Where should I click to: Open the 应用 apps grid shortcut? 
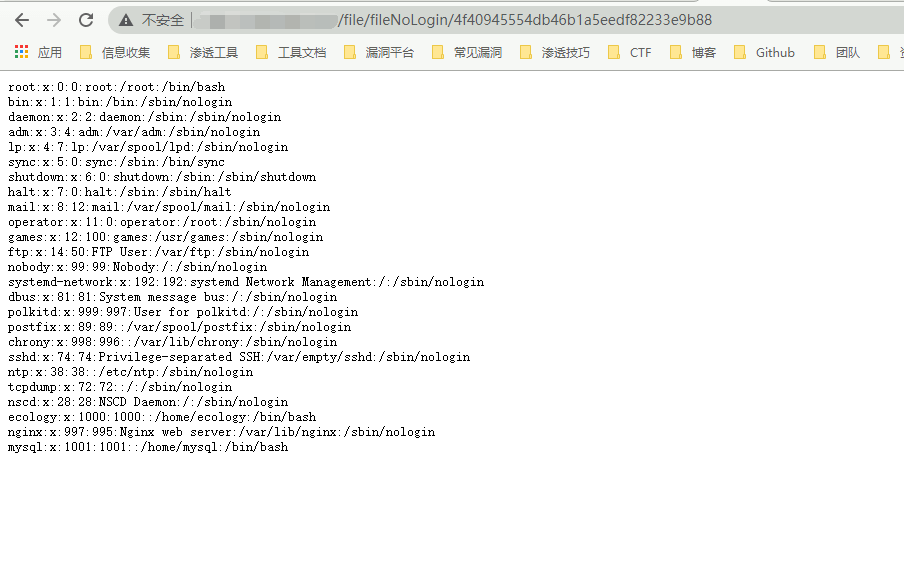(38, 52)
